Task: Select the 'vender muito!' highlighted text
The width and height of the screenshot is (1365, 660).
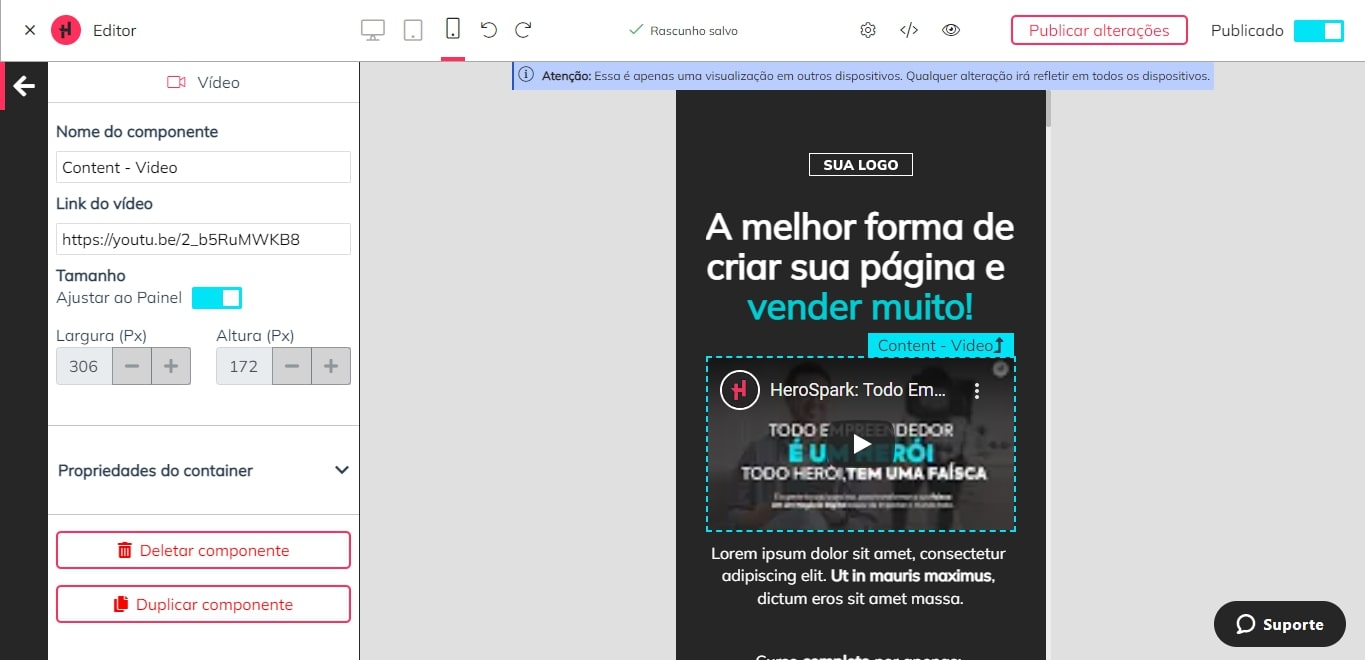Action: (860, 307)
